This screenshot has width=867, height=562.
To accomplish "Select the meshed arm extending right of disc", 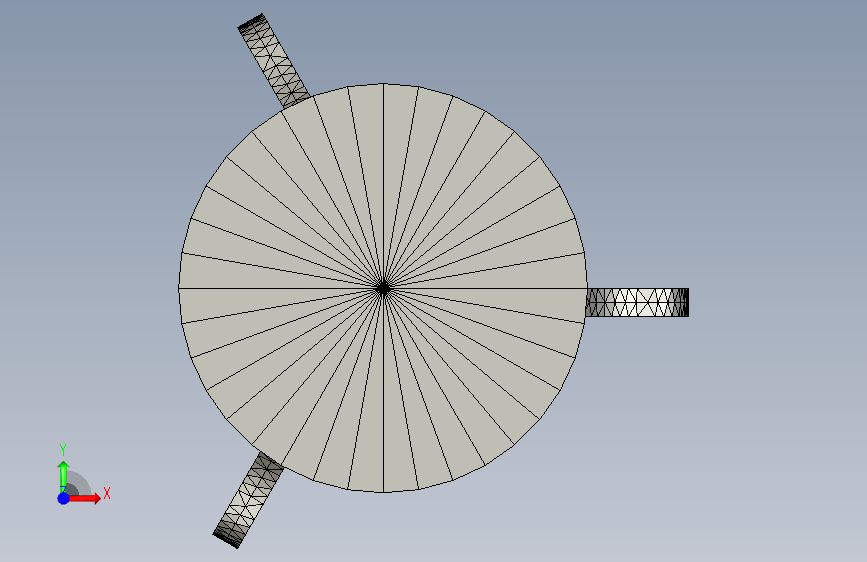I will click(637, 303).
